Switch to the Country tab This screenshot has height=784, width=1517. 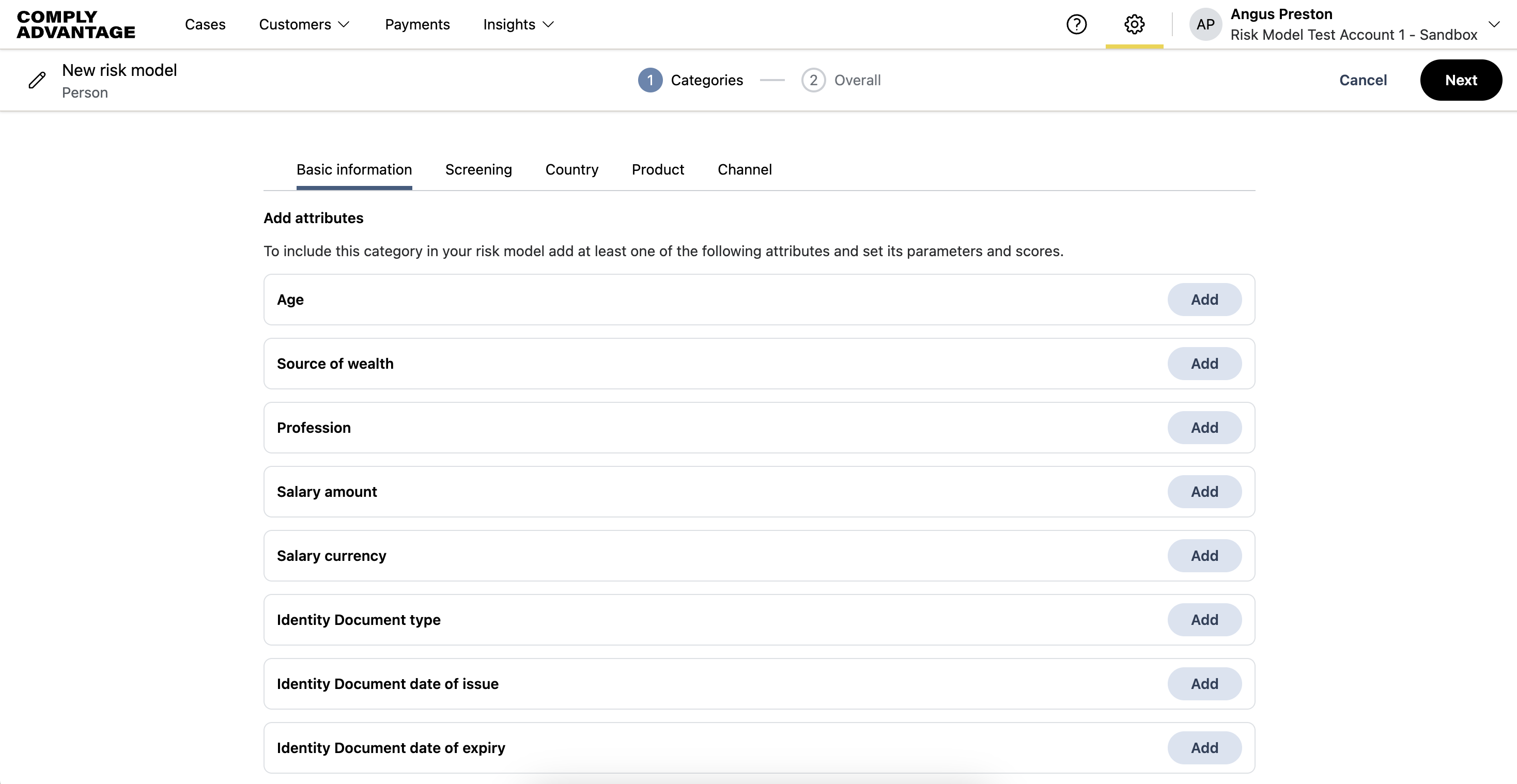[571, 169]
